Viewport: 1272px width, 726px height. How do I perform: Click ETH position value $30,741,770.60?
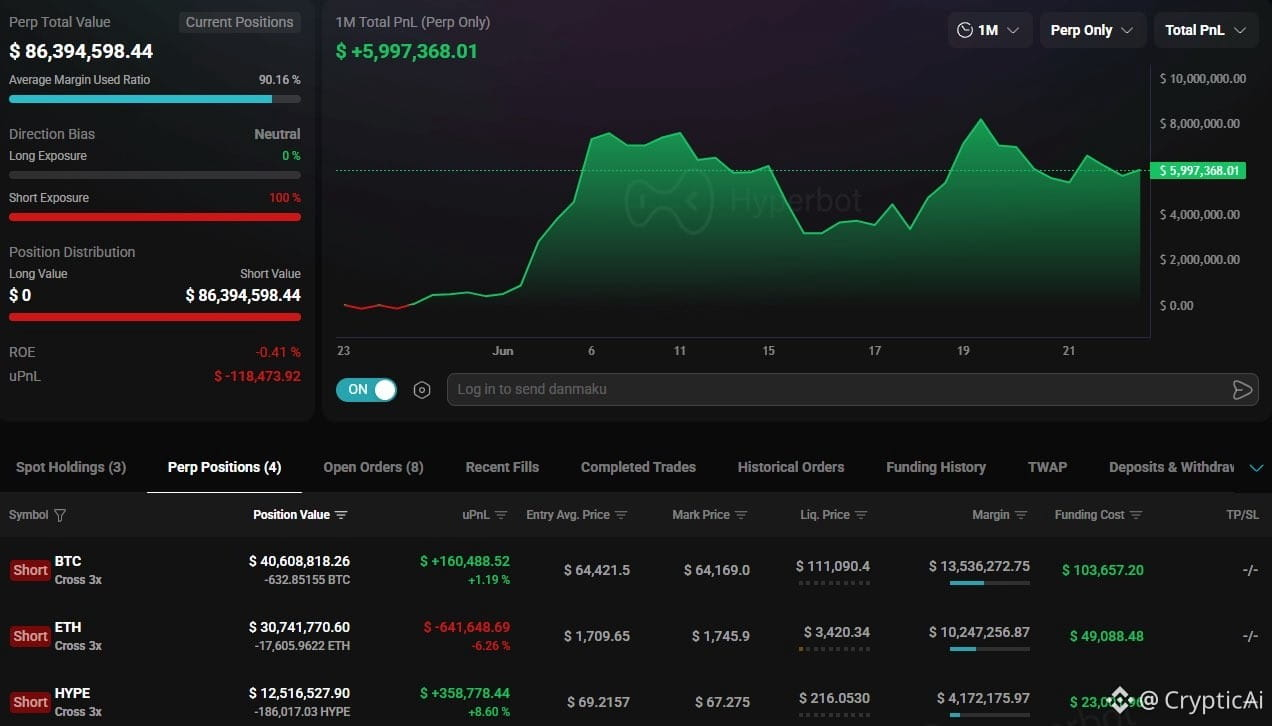(299, 627)
